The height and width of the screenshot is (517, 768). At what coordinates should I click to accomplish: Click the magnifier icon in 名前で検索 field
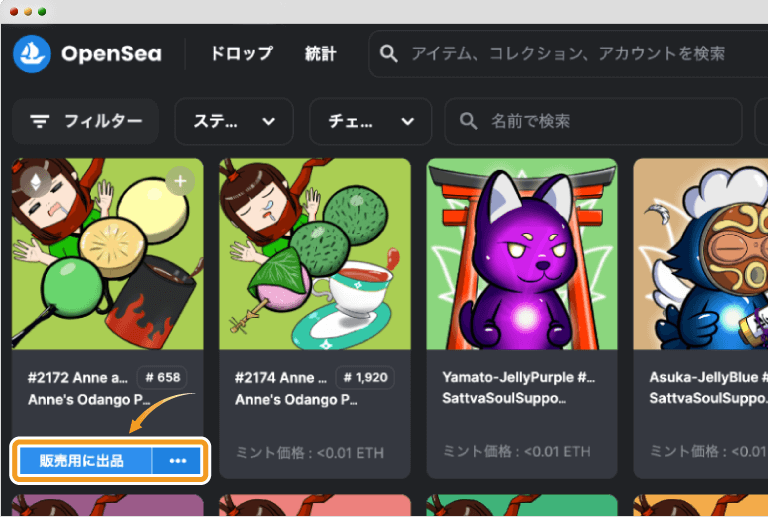coord(468,121)
